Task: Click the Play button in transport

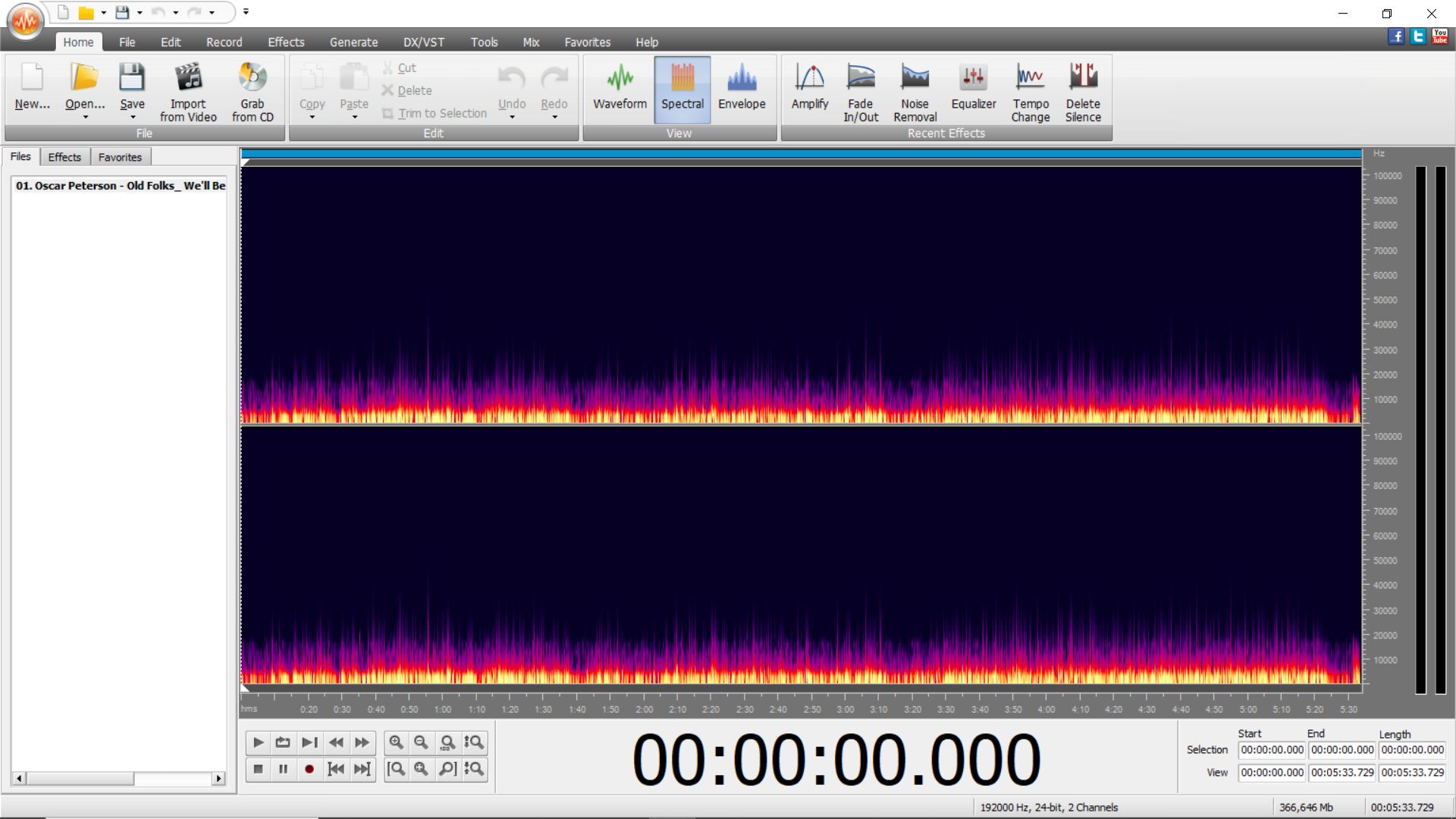Action: point(258,742)
